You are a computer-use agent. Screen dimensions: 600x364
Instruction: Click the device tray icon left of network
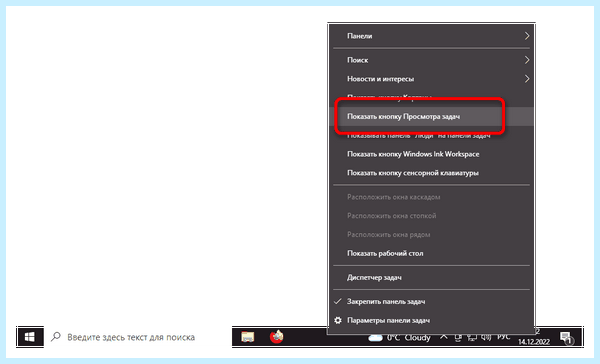pos(458,337)
